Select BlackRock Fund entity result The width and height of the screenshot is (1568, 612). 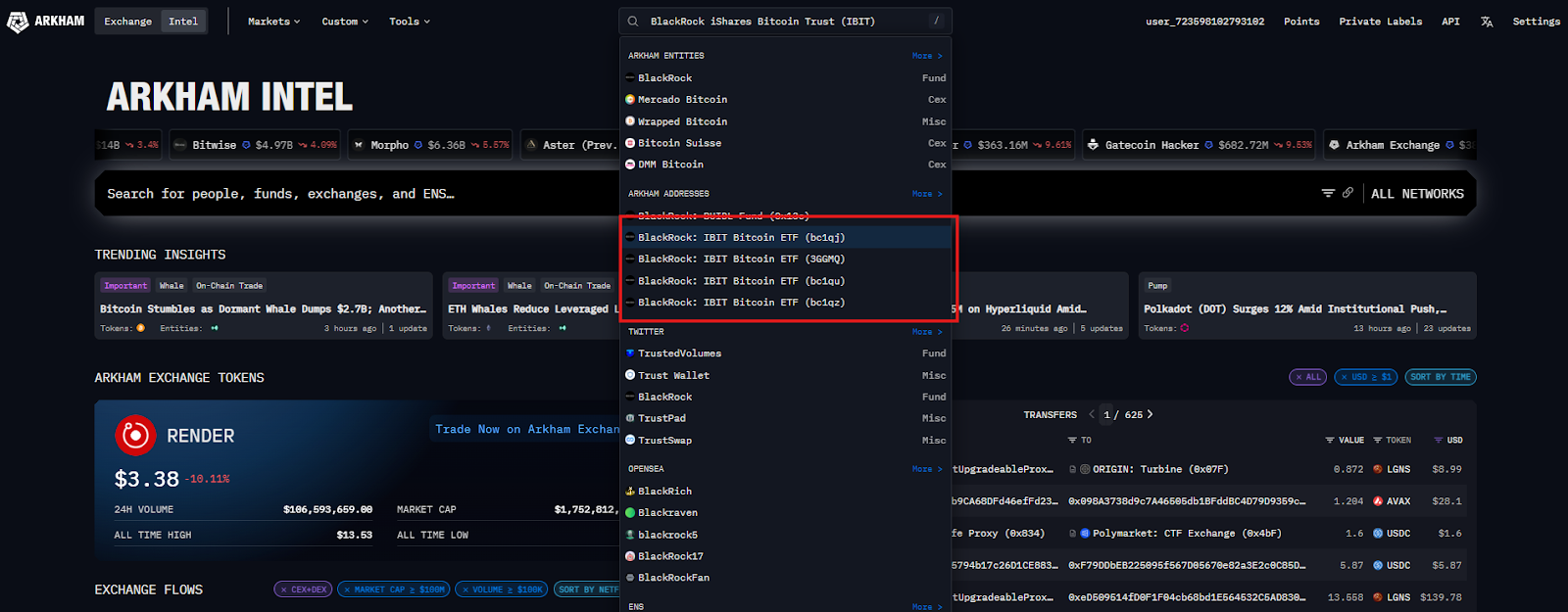tap(786, 78)
